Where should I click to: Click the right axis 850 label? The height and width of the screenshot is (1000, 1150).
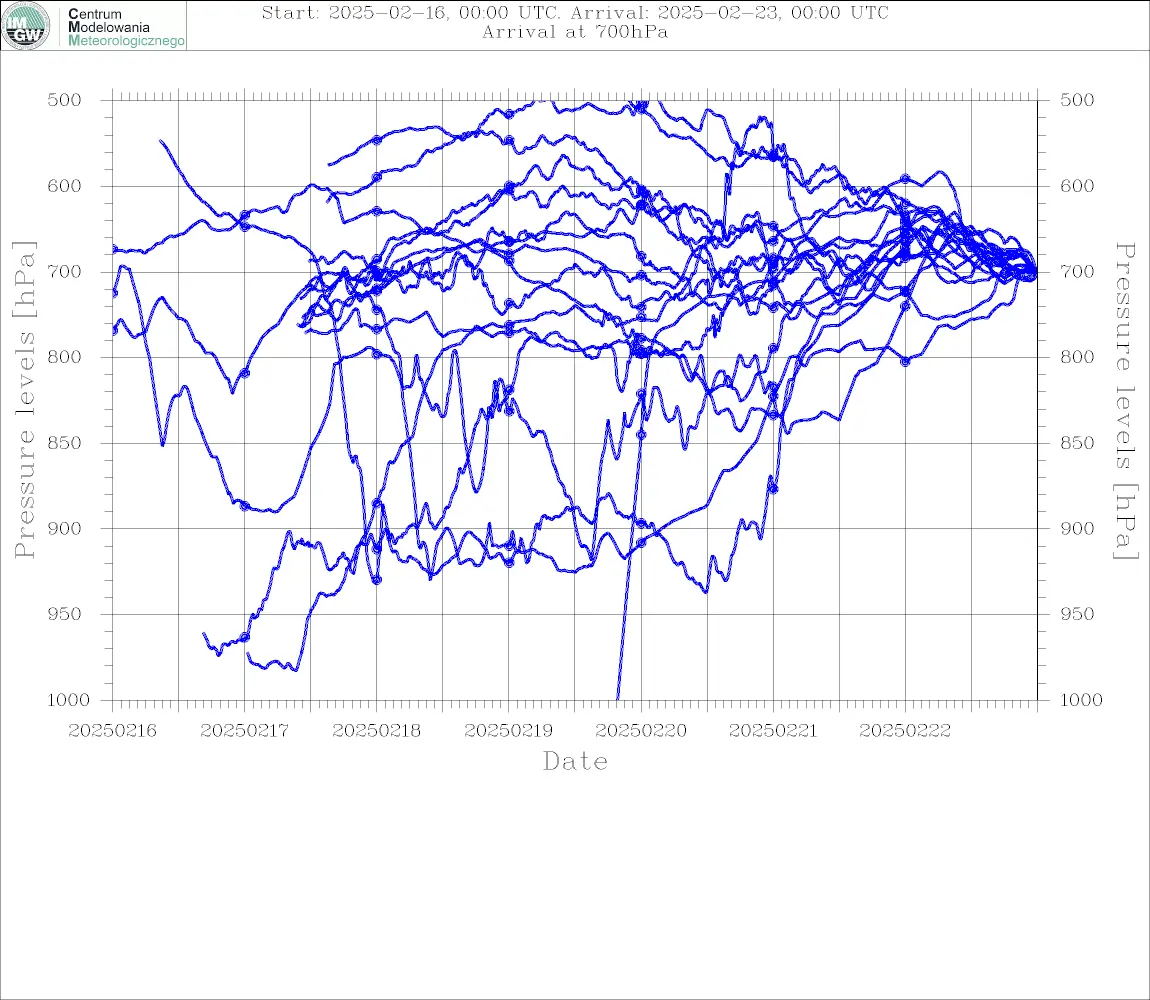[x=1077, y=443]
